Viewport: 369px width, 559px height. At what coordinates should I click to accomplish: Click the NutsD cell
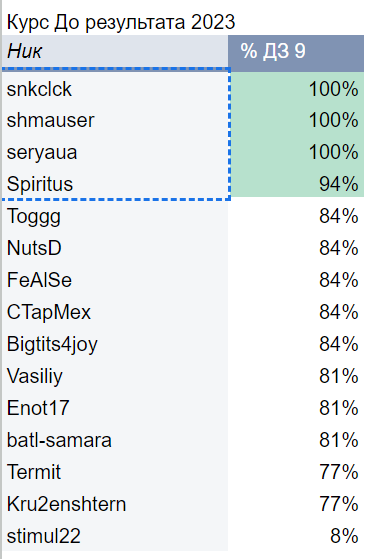pos(115,248)
